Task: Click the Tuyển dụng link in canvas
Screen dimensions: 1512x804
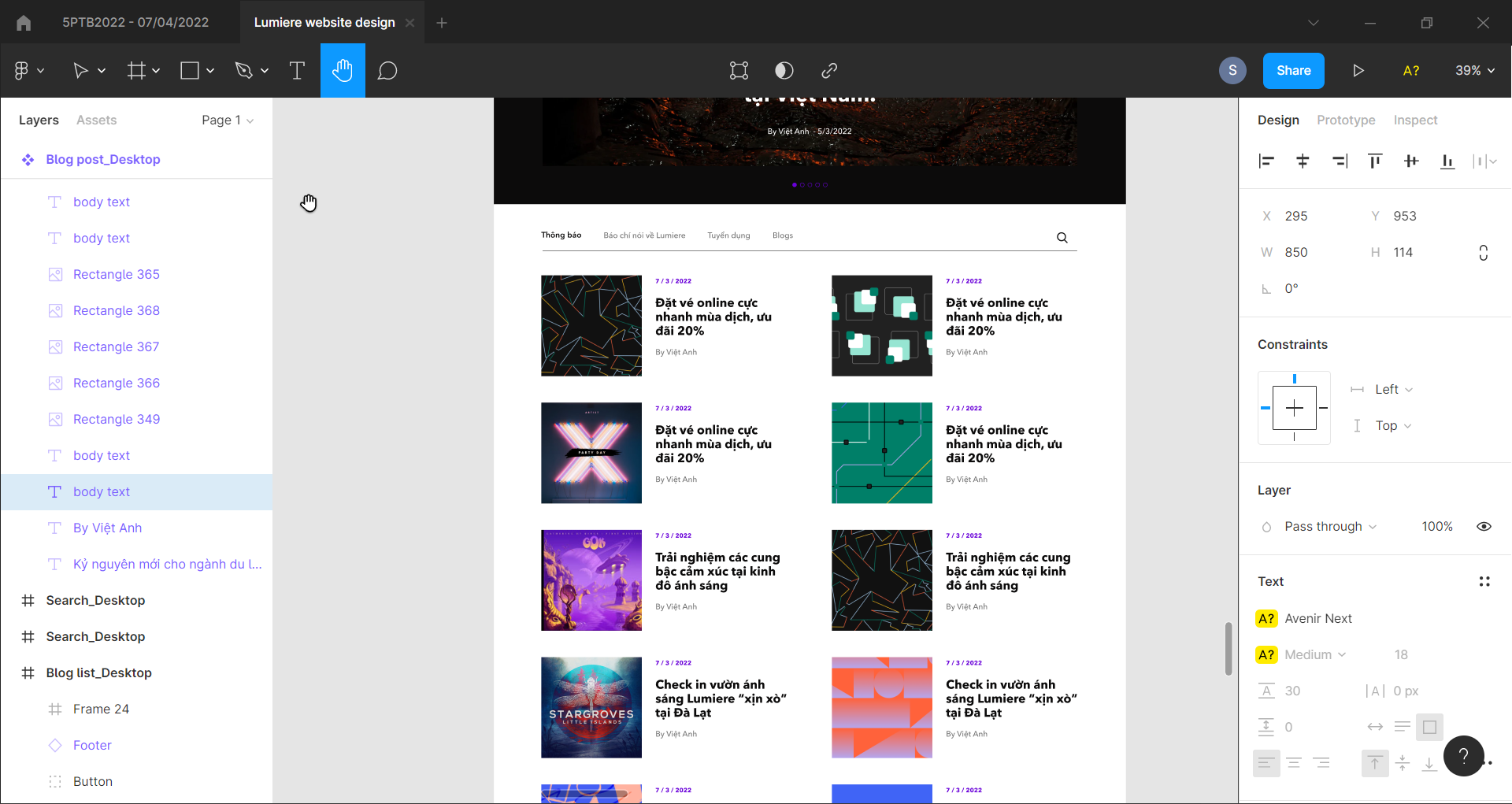Action: (728, 235)
